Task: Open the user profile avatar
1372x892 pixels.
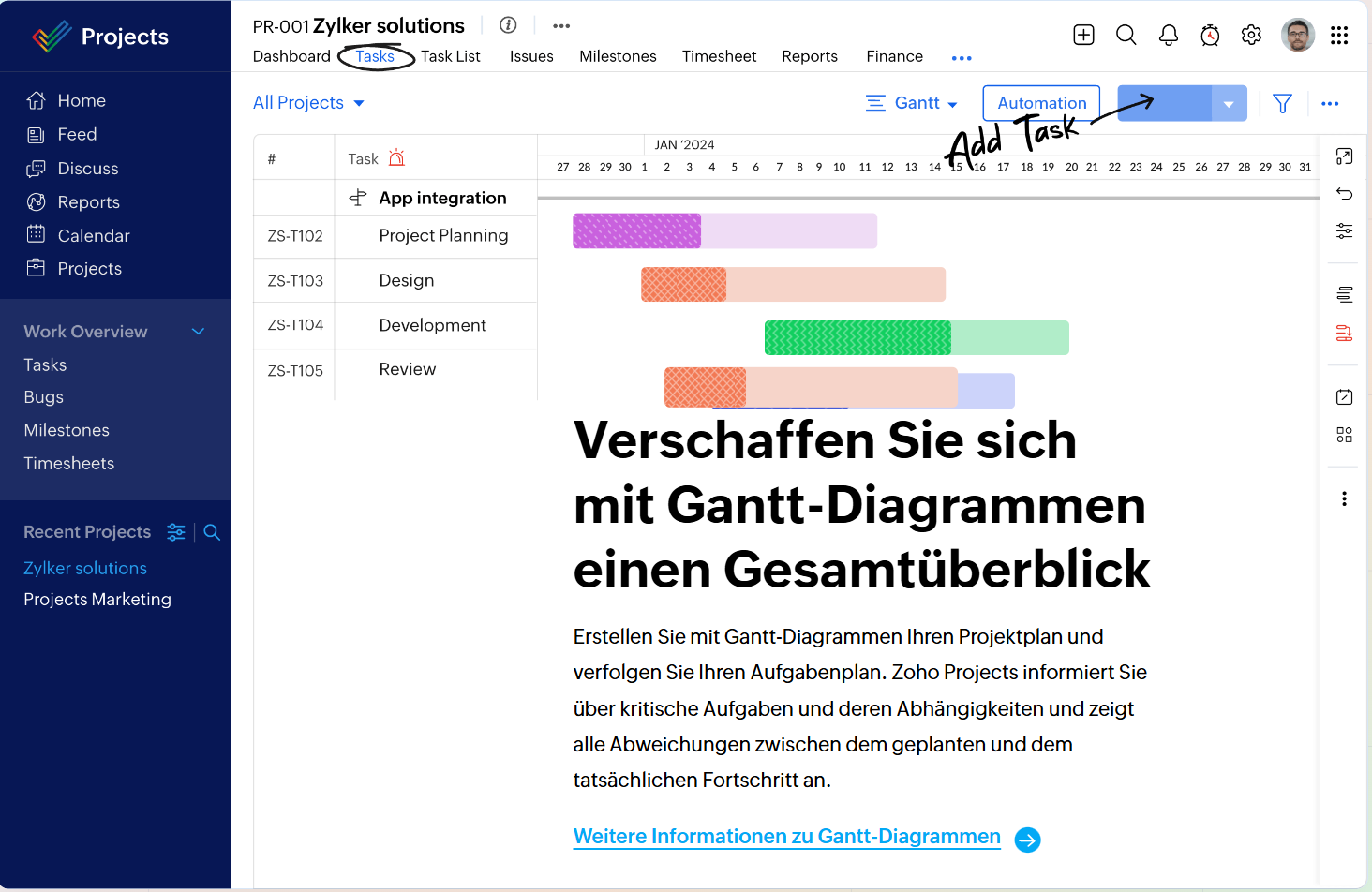Action: 1298,36
